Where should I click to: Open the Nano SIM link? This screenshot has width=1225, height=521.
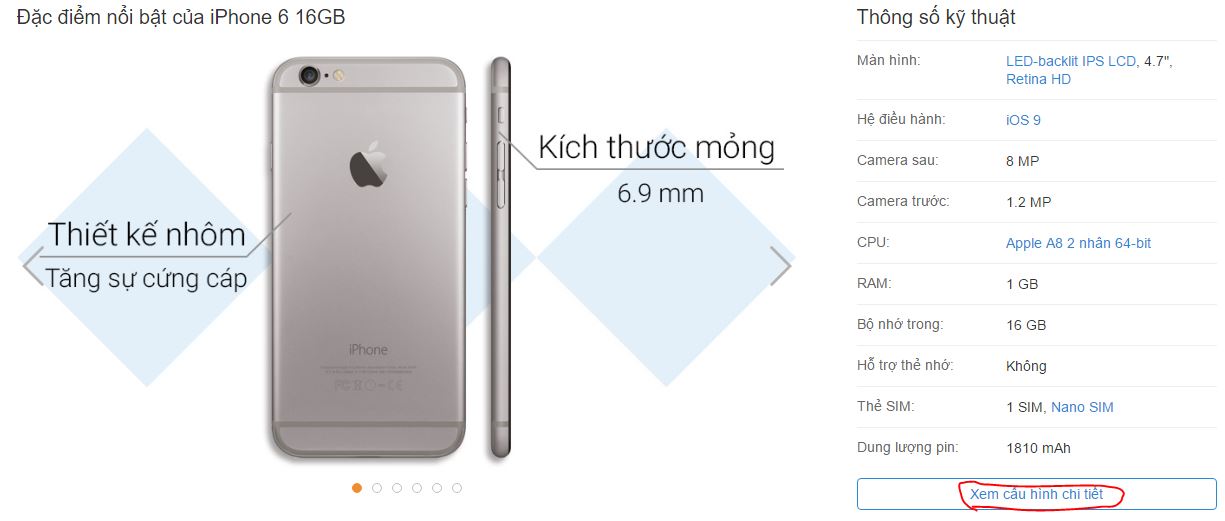coord(1082,407)
